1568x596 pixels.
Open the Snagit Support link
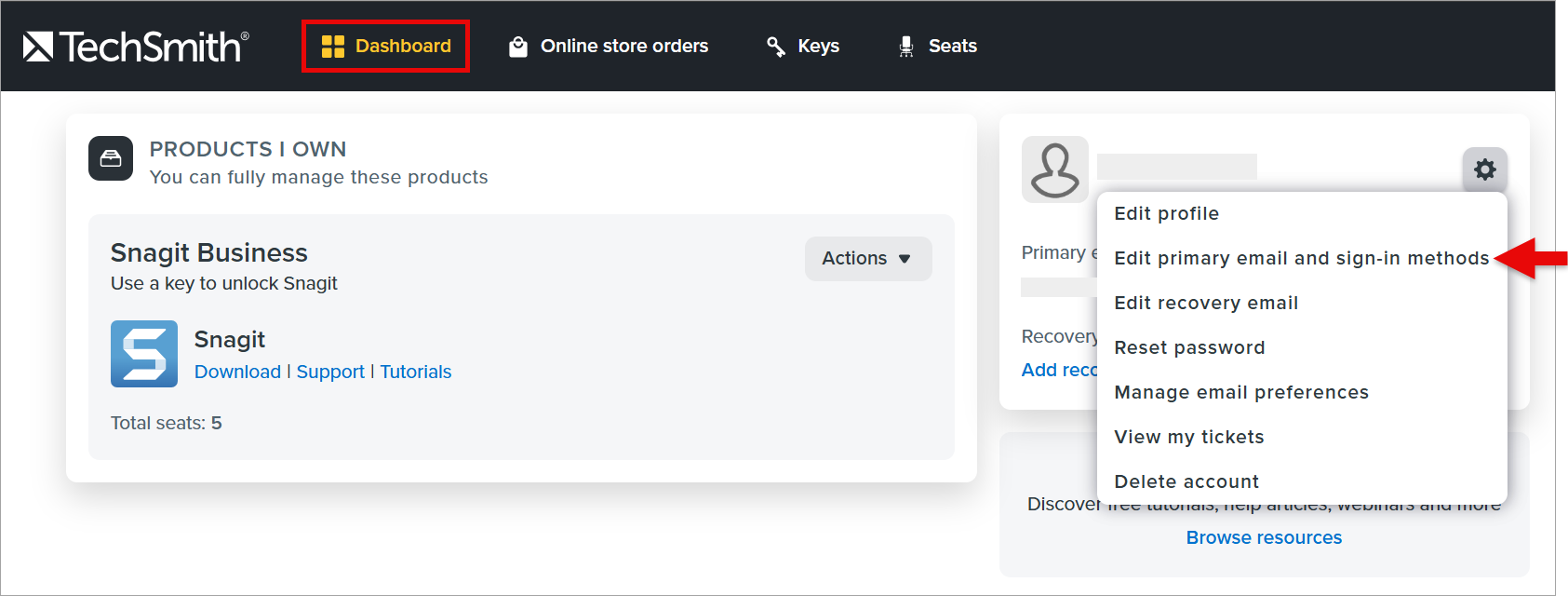(x=330, y=372)
